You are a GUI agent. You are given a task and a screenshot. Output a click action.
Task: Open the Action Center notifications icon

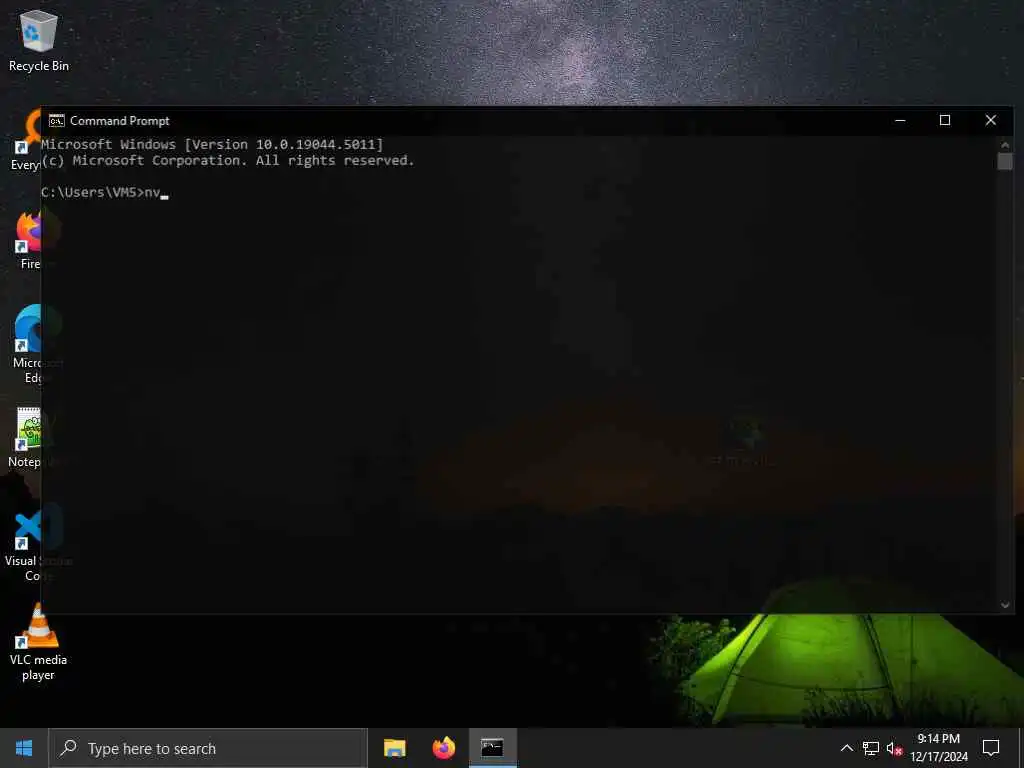pos(991,748)
